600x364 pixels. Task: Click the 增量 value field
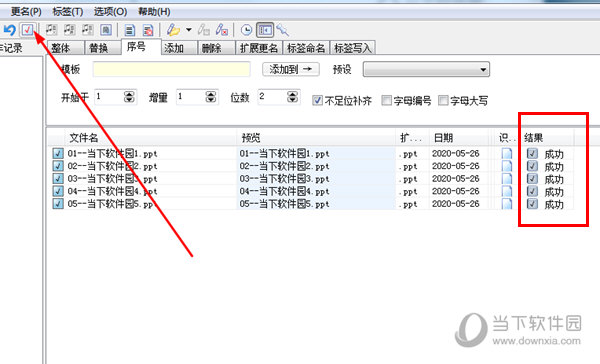[x=191, y=97]
